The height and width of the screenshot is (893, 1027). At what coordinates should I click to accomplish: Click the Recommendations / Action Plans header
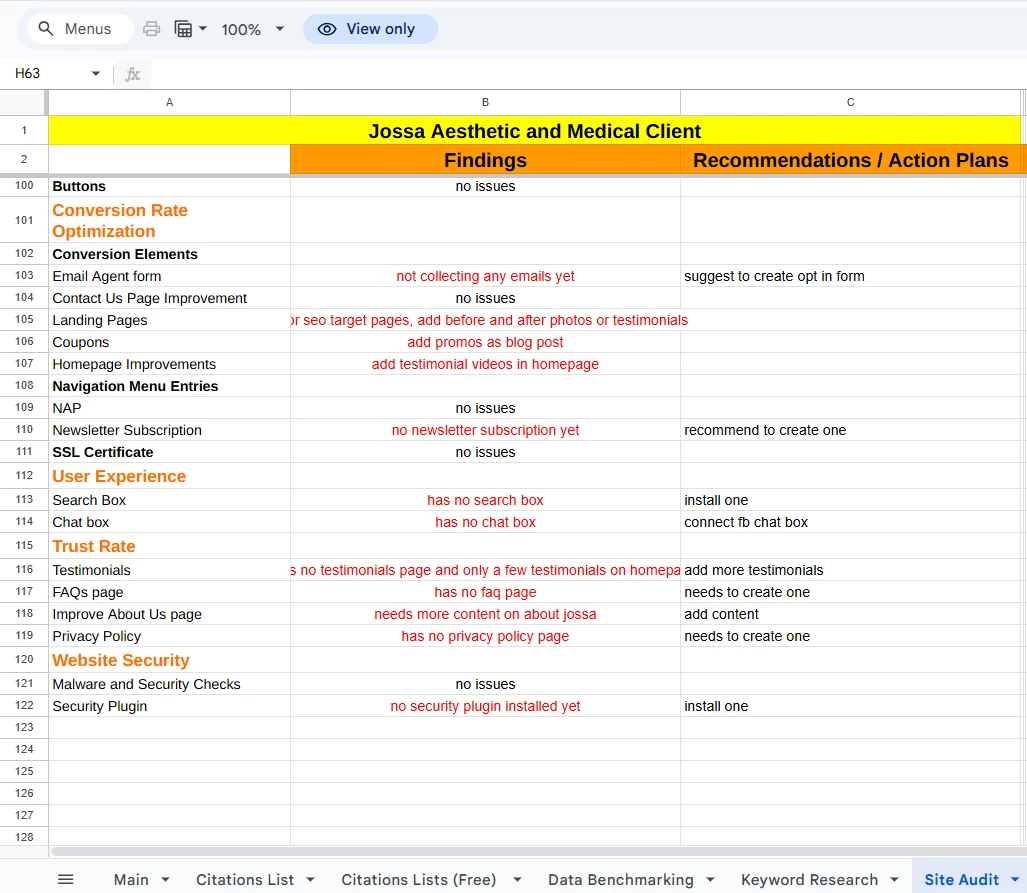(850, 160)
